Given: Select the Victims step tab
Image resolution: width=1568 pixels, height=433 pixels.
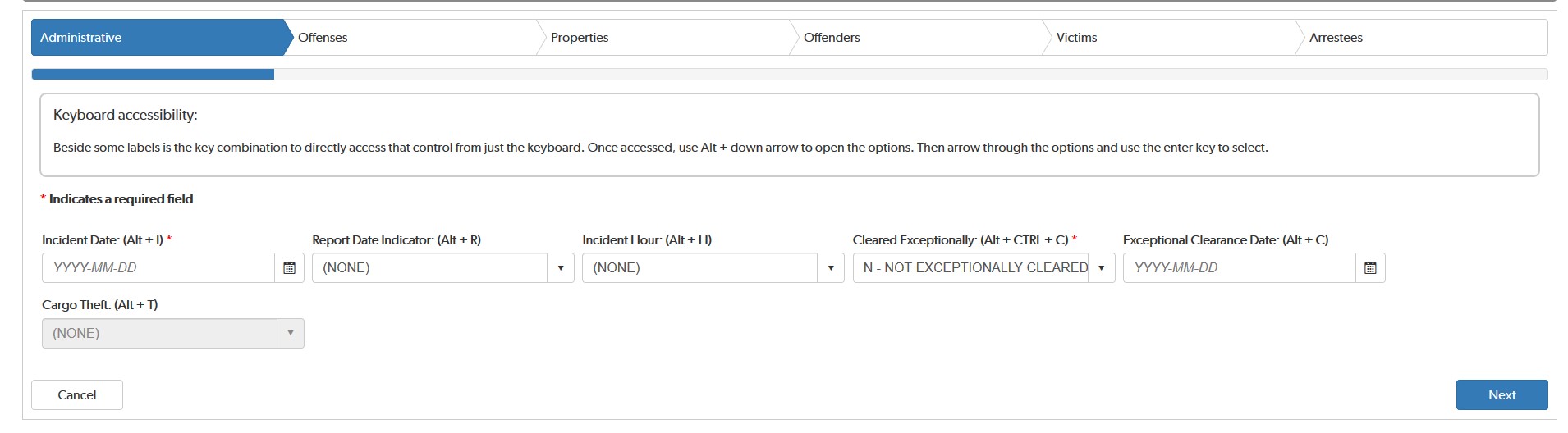Looking at the screenshot, I should click(x=1076, y=38).
